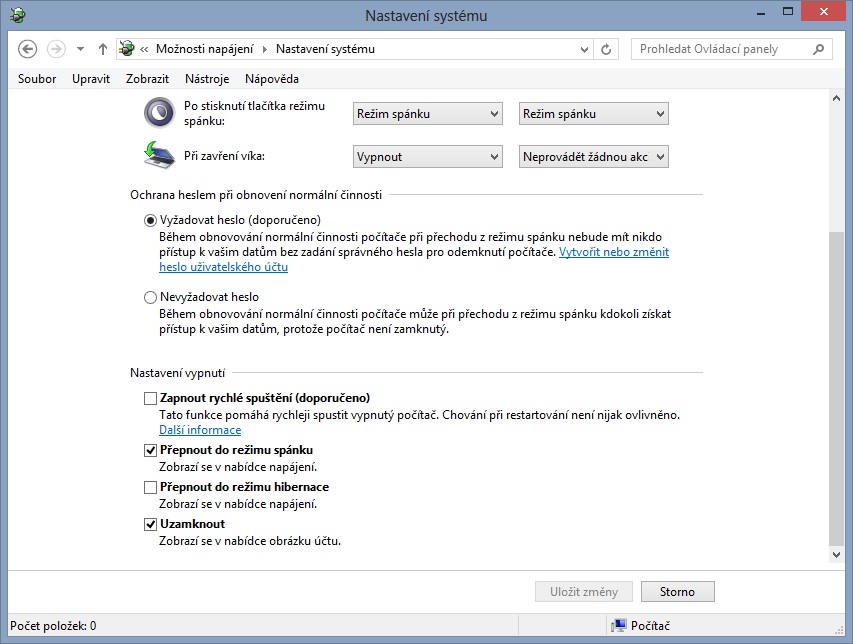Click the Nastavení systému breadcrumb
The height and width of the screenshot is (644, 853).
pos(325,49)
